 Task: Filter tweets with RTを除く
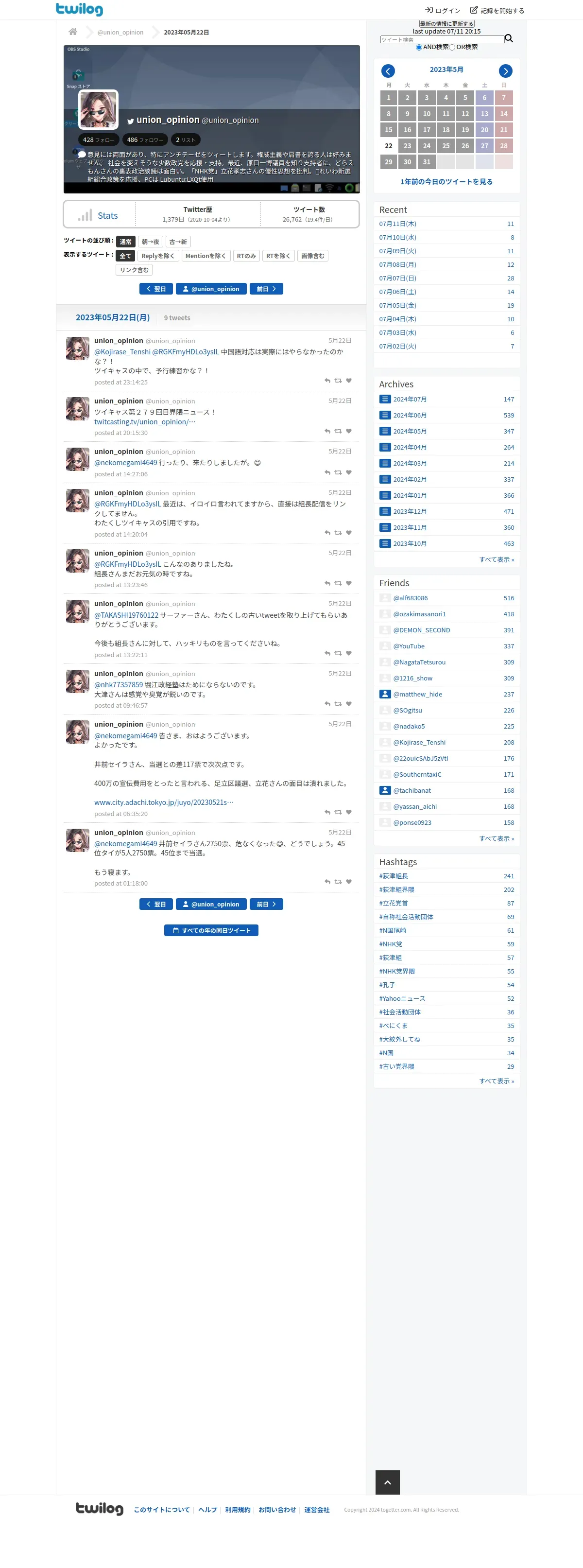(278, 256)
